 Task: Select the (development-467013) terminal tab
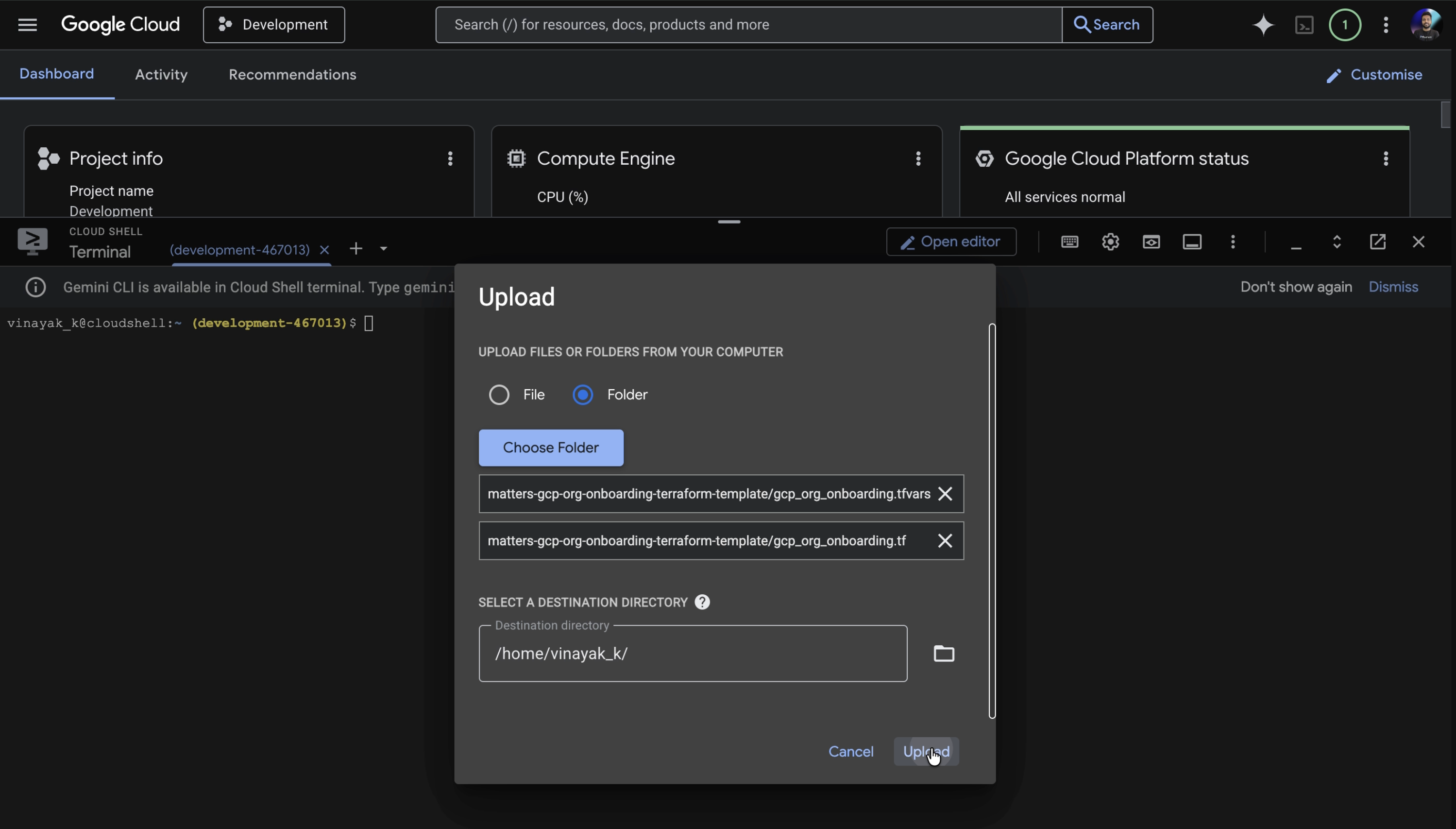coord(239,249)
